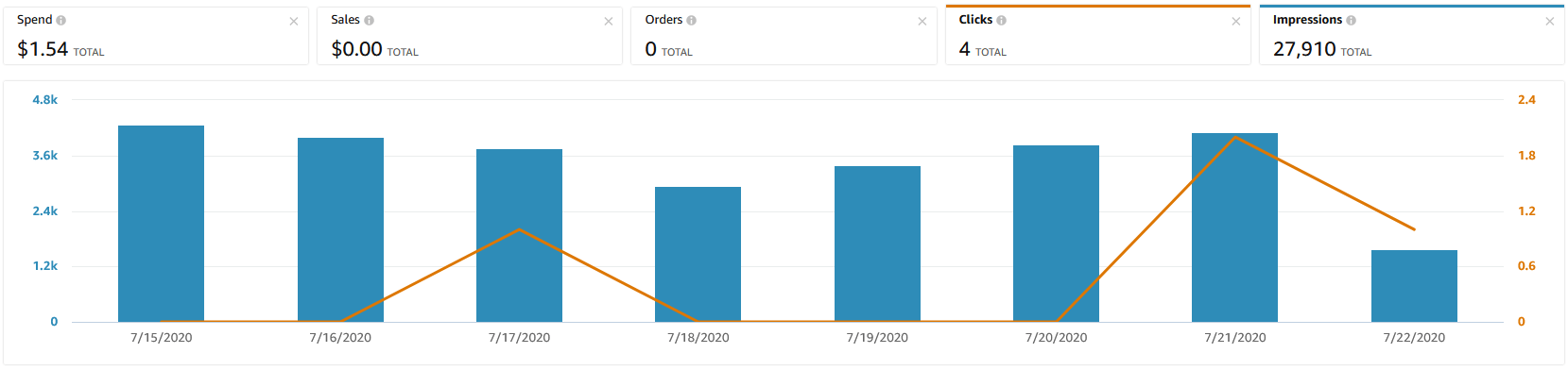Screen dimensions: 1568x370
Task: Click the info icon next to Impressions
Action: (1351, 20)
